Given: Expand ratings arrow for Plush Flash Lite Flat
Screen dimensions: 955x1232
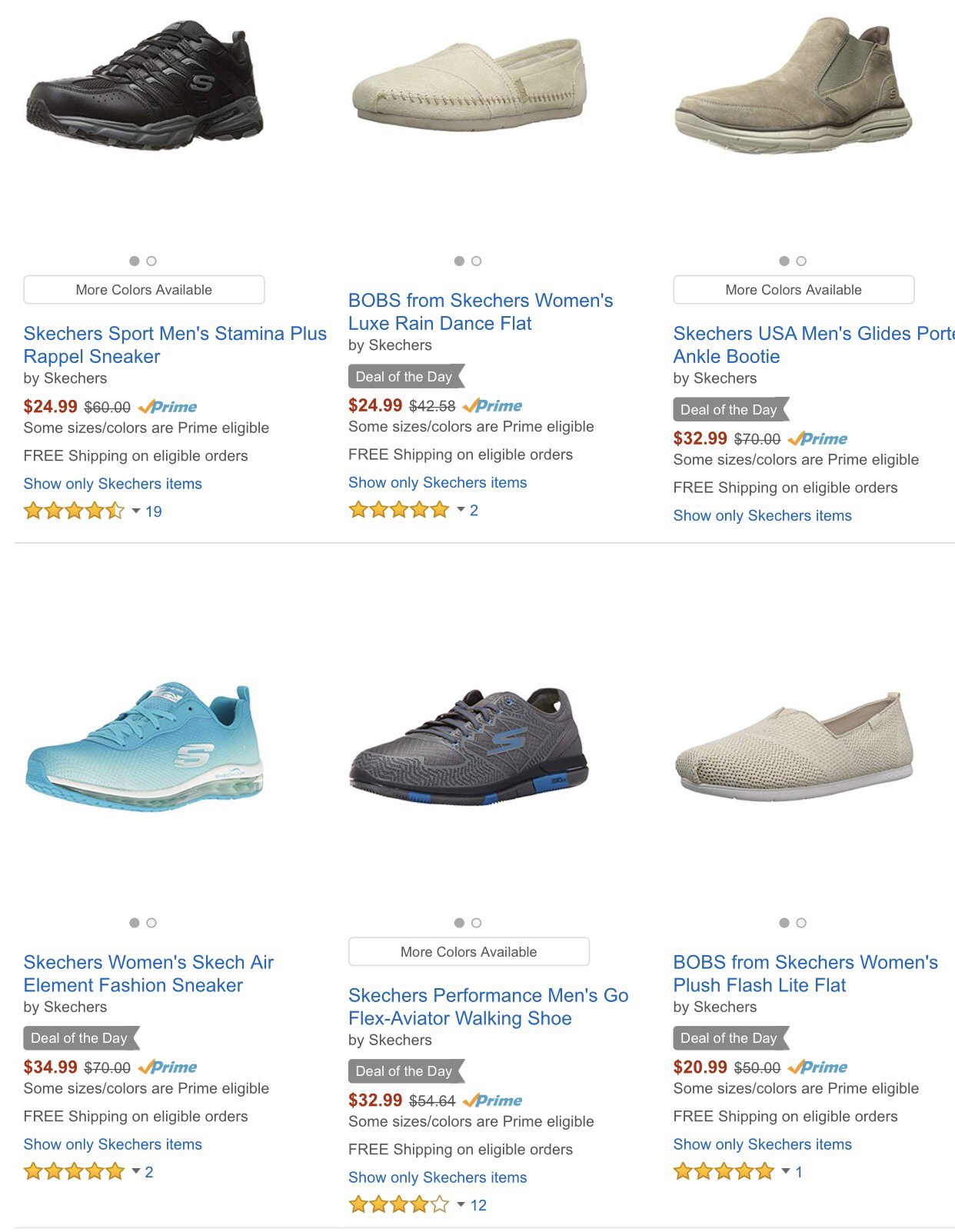Looking at the screenshot, I should (x=786, y=1171).
